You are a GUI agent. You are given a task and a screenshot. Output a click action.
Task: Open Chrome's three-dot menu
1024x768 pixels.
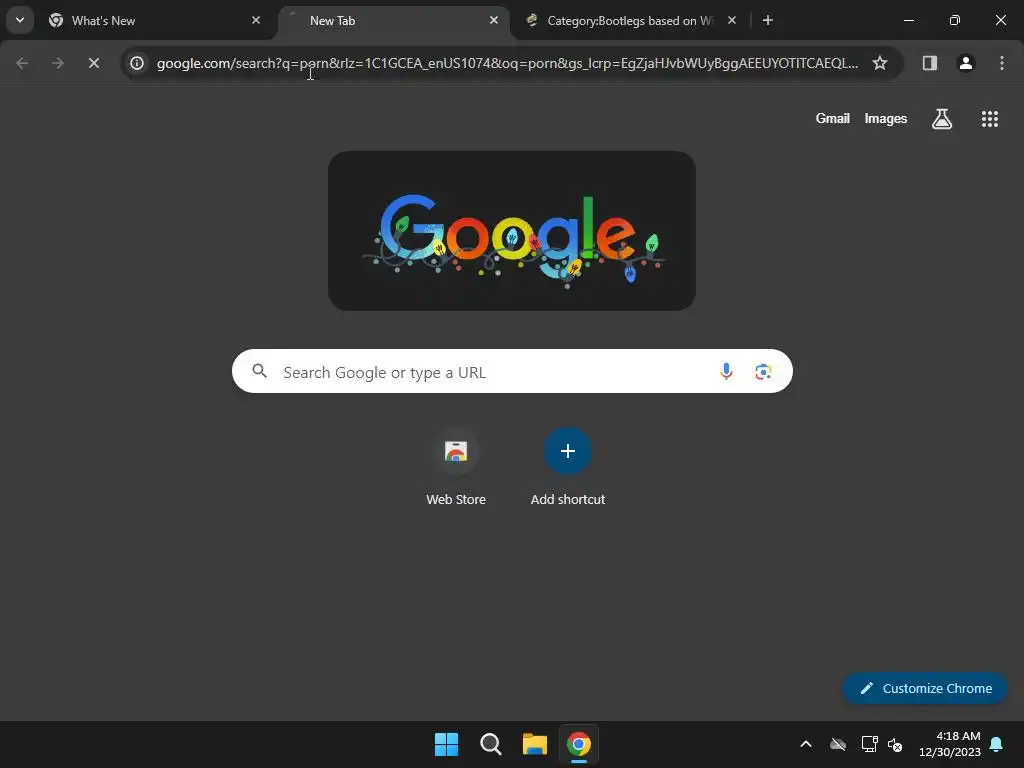(1002, 63)
